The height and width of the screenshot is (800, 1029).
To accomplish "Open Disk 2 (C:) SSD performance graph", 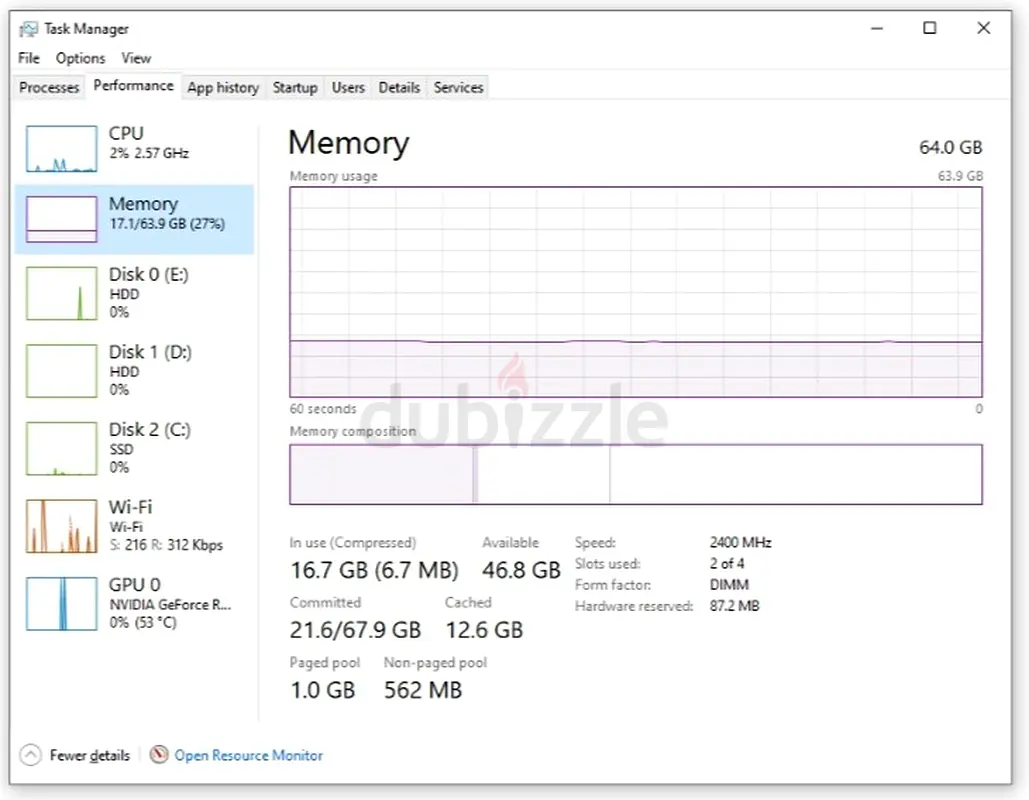I will click(x=61, y=448).
